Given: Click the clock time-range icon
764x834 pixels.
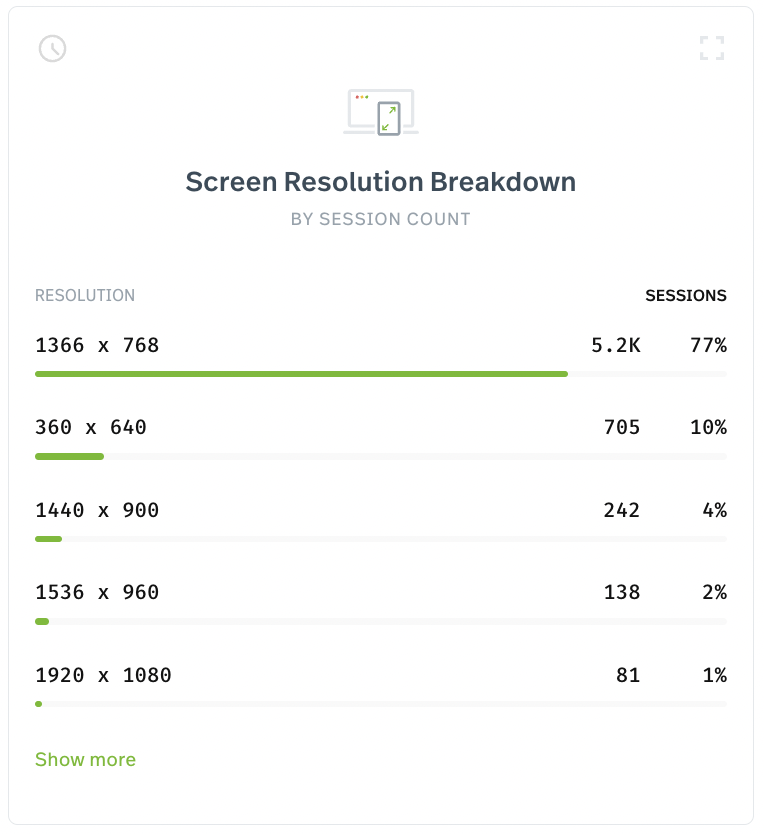Looking at the screenshot, I should coord(53,48).
